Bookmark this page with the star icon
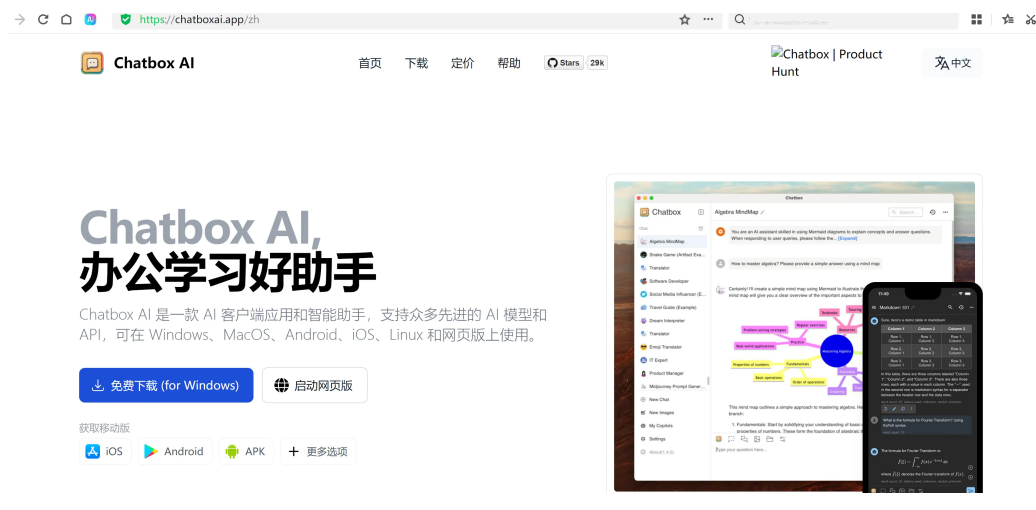 pos(685,19)
